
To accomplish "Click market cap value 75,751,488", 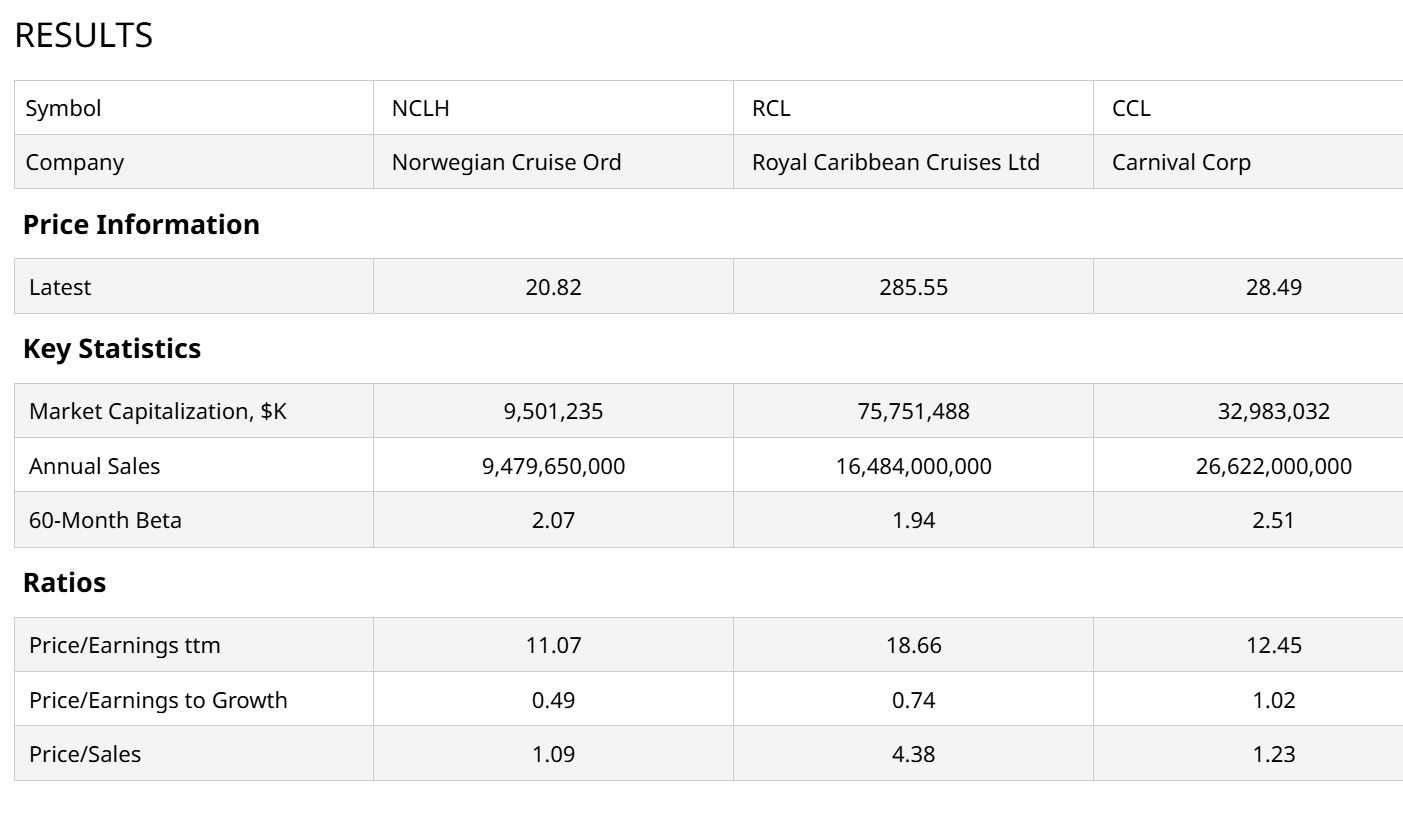I will coord(913,411).
